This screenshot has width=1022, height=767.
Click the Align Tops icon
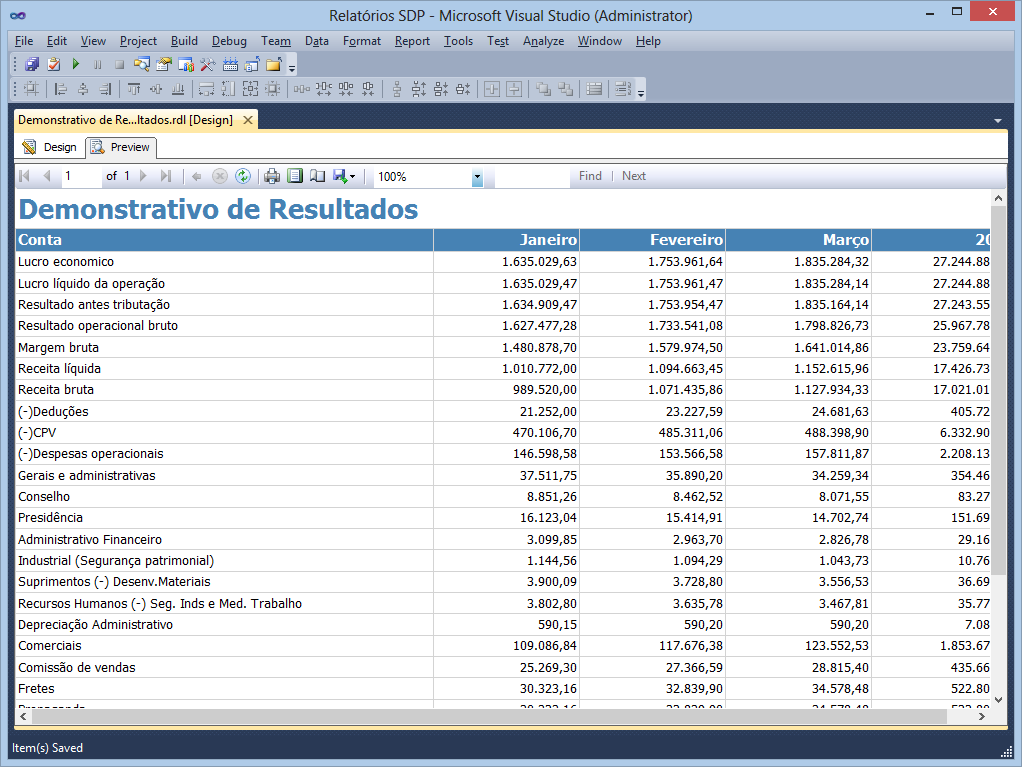(x=134, y=89)
